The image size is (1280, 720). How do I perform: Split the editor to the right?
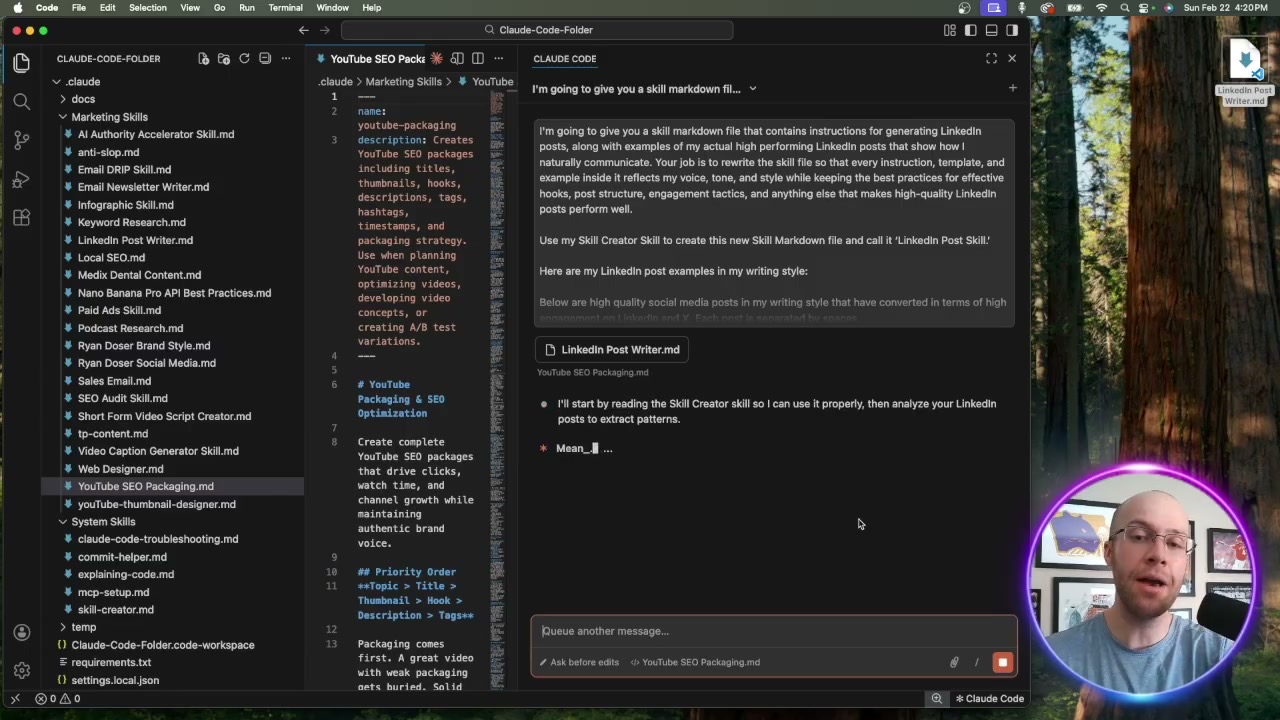(478, 59)
